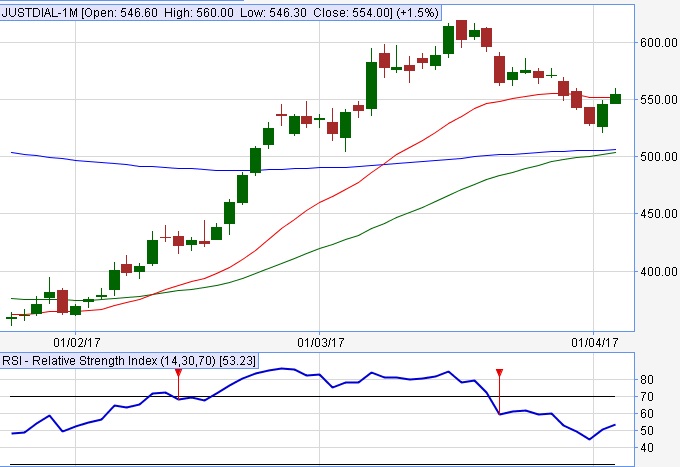Click the RSI 50 level label

click(x=647, y=431)
